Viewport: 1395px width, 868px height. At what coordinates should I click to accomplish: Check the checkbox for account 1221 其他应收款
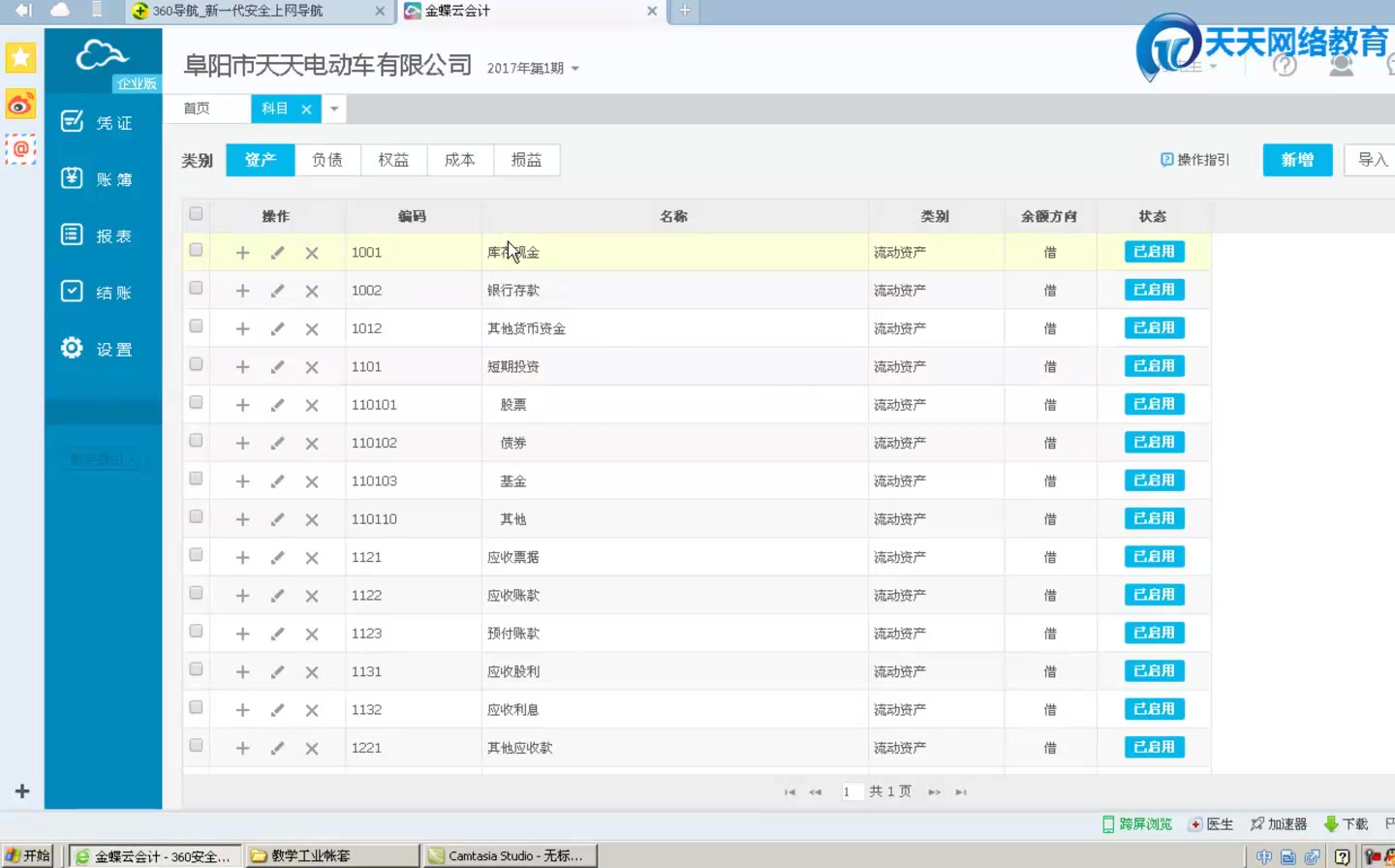click(196, 747)
